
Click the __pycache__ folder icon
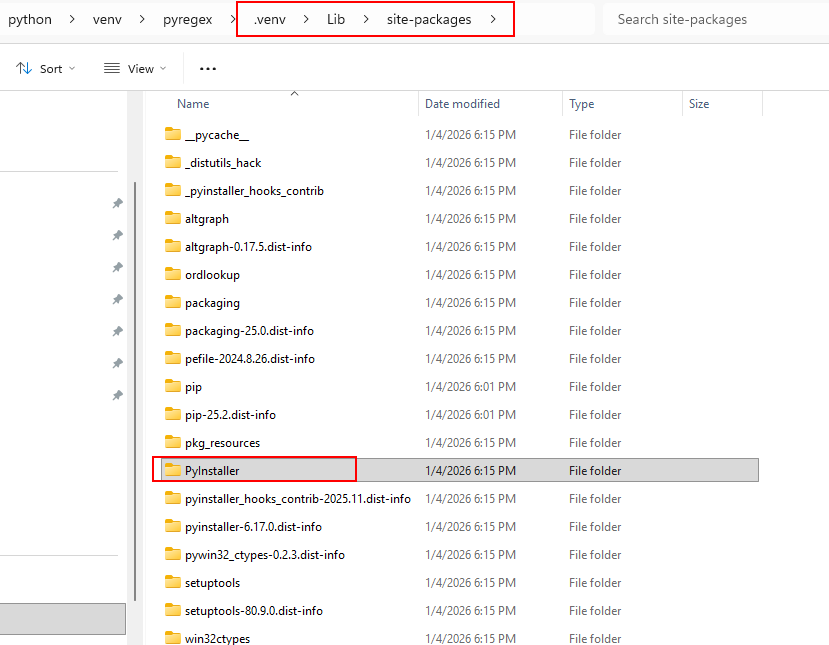pos(173,134)
